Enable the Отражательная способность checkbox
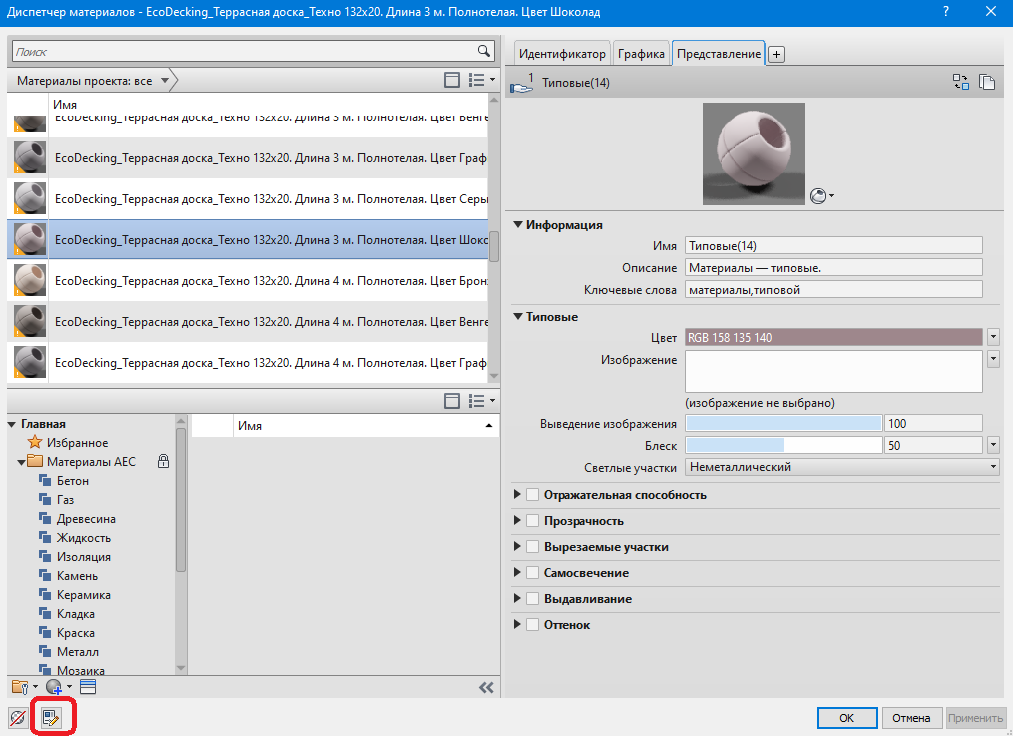 532,495
